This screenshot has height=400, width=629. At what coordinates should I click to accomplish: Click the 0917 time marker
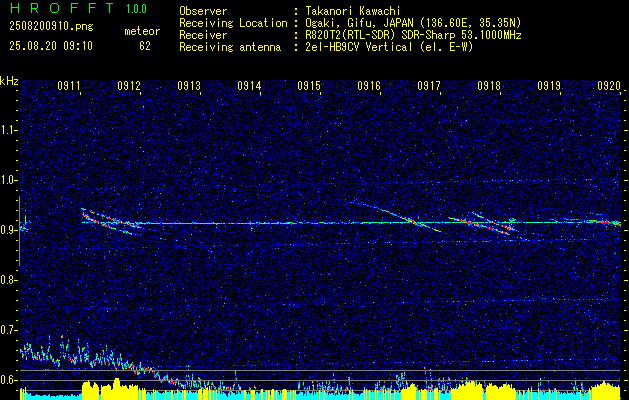[429, 85]
